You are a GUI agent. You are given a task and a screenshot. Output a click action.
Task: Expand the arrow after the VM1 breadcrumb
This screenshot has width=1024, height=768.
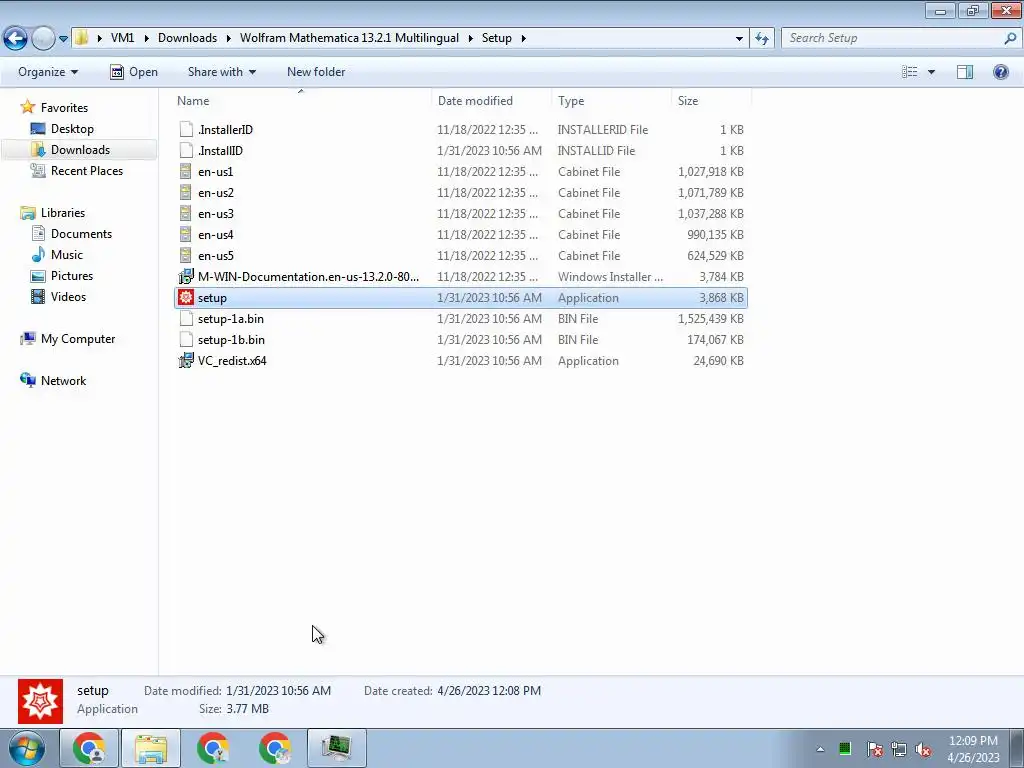click(x=145, y=38)
